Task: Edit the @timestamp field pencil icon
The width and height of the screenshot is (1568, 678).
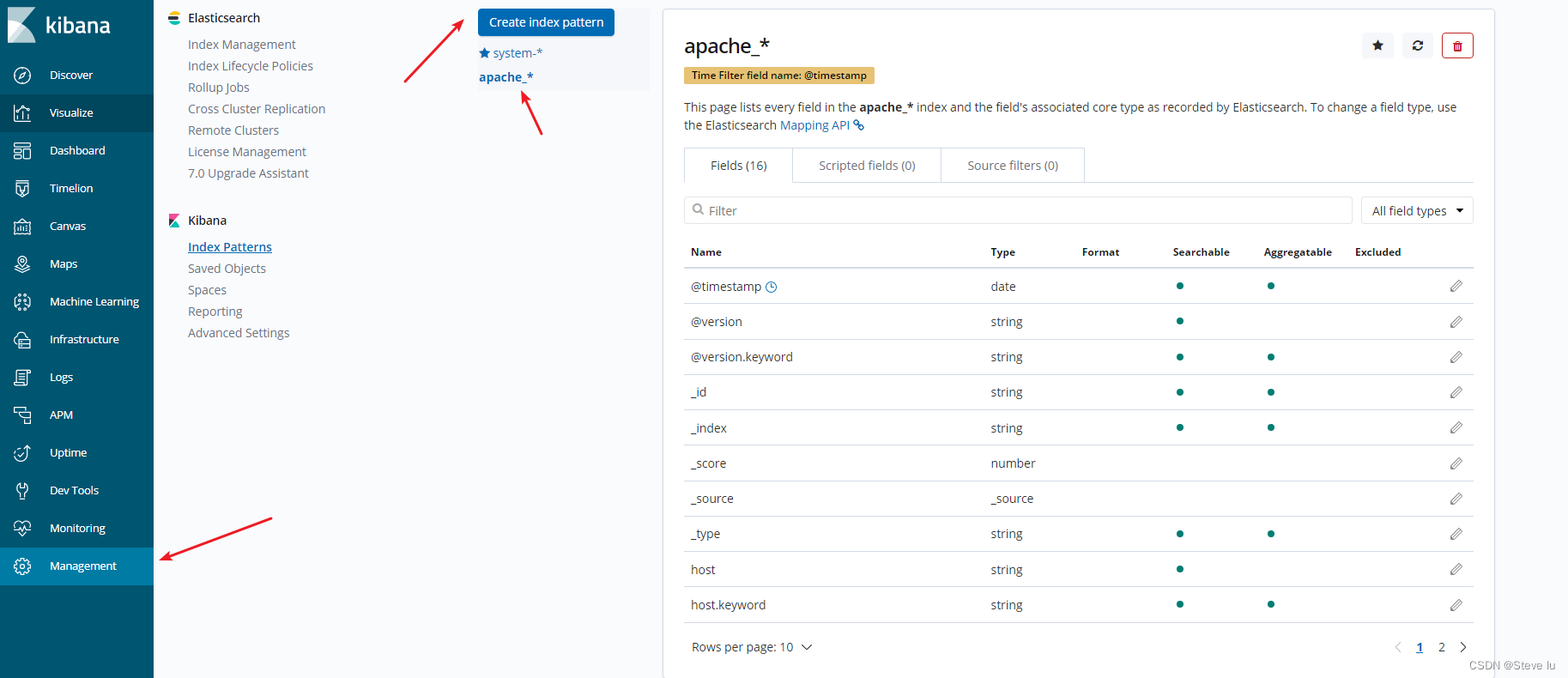Action: (x=1456, y=286)
